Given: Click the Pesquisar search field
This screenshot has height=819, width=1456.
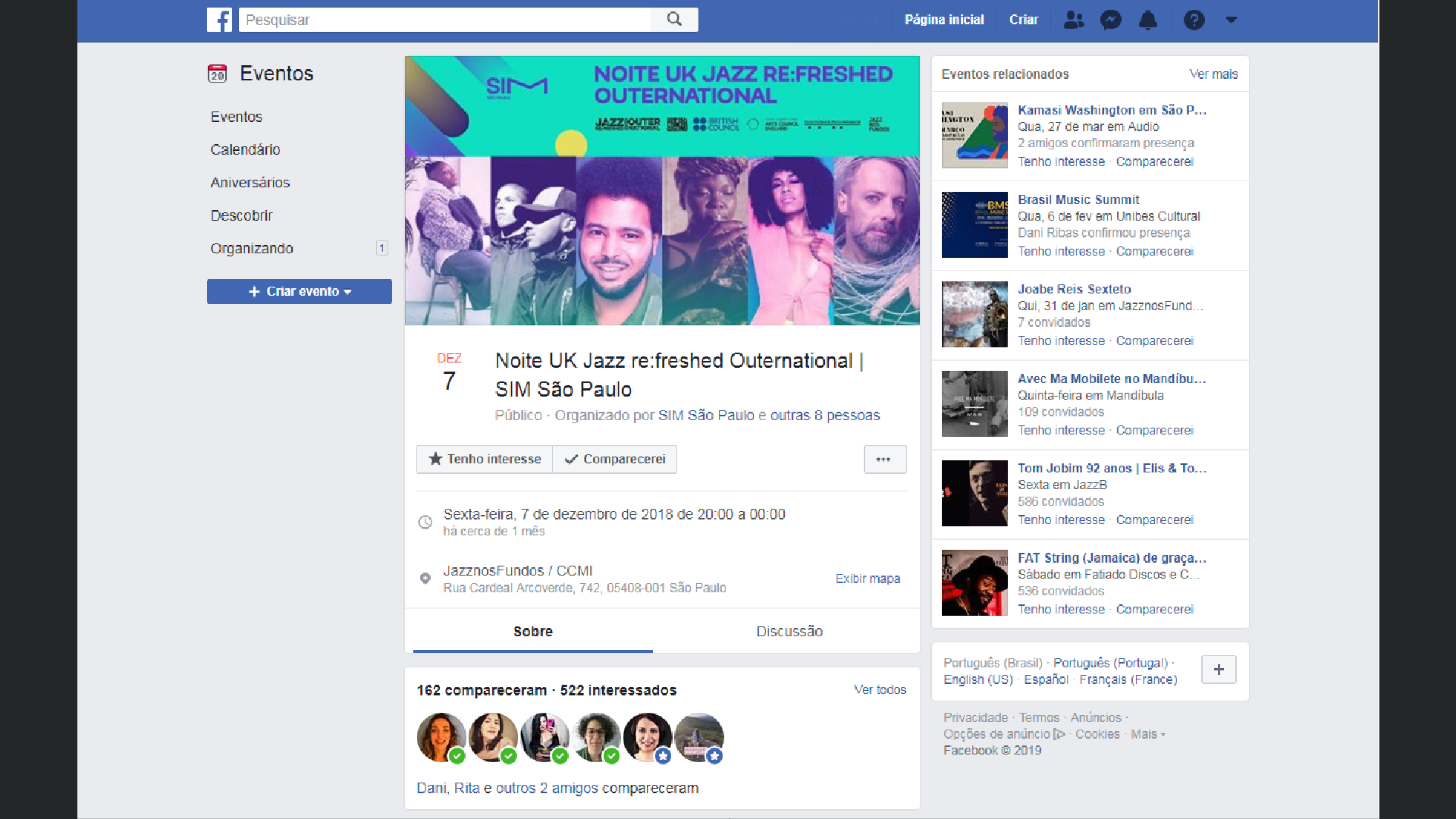Looking at the screenshot, I should click(444, 20).
